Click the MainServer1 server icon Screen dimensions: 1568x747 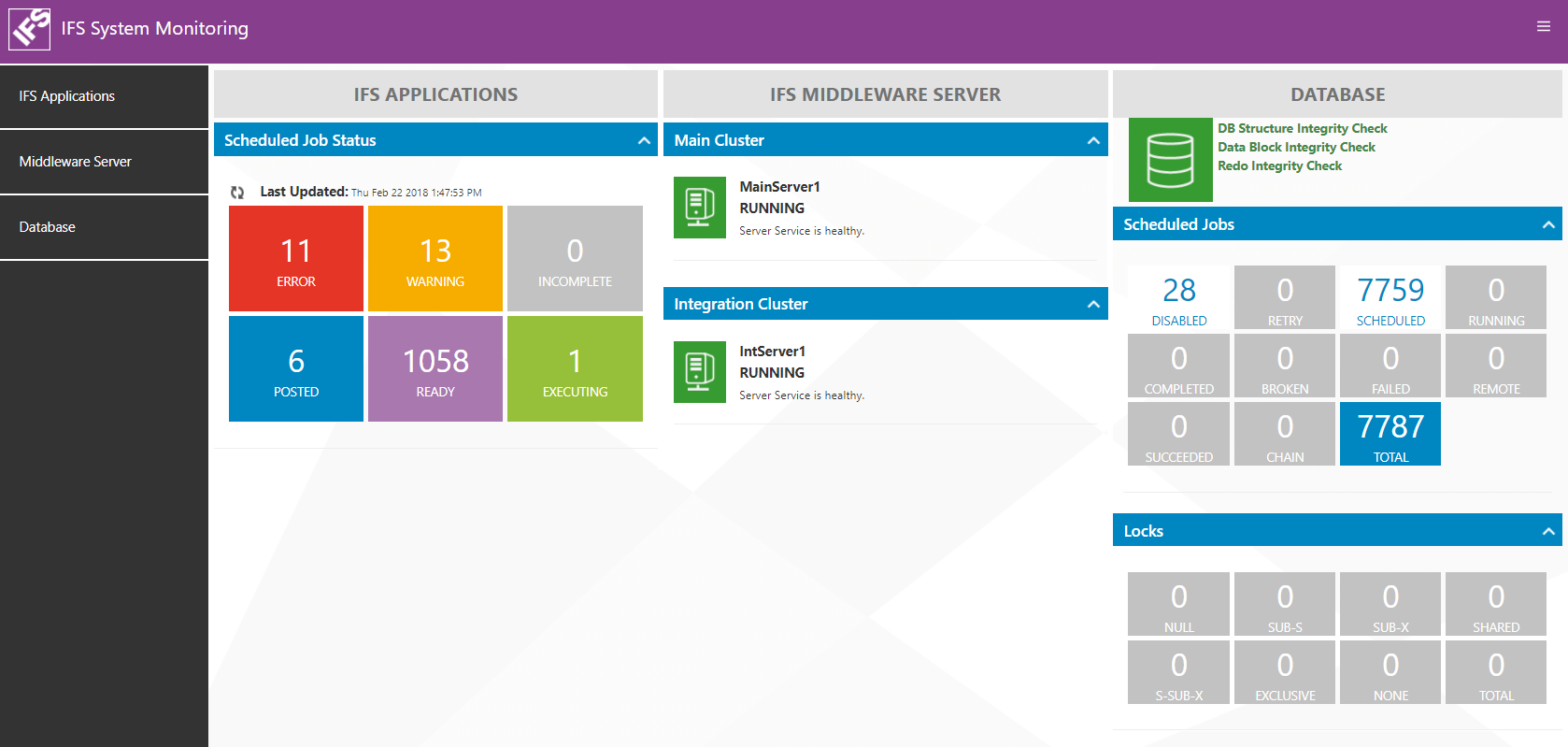(x=700, y=208)
